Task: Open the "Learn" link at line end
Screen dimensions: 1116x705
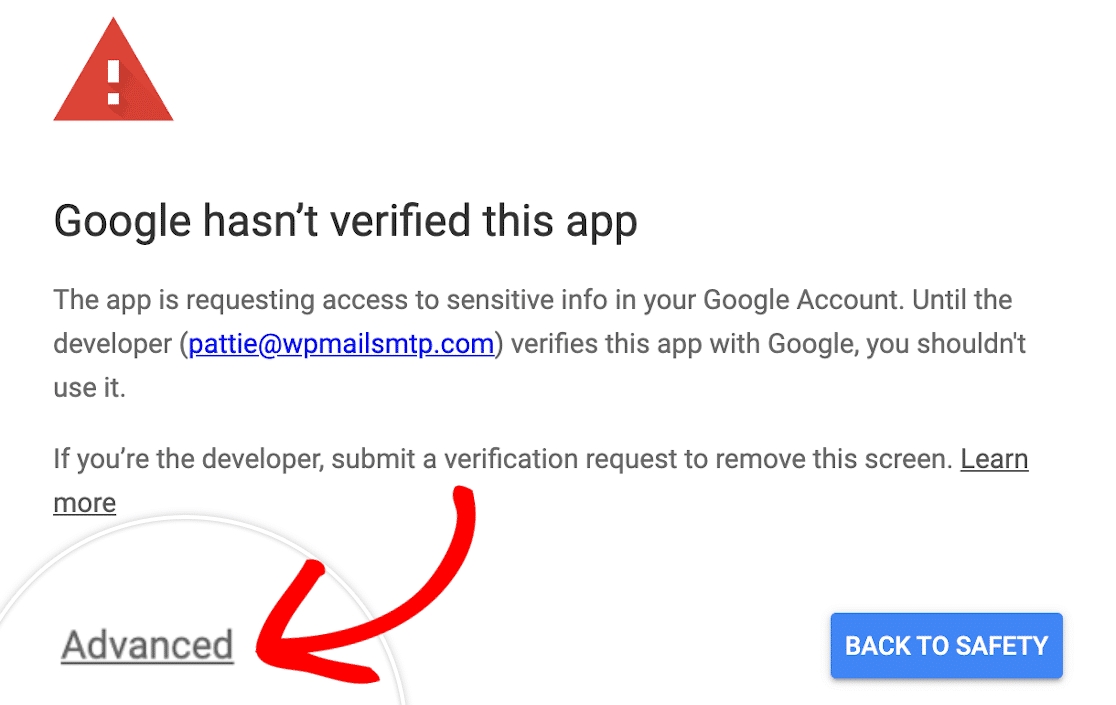Action: (994, 459)
